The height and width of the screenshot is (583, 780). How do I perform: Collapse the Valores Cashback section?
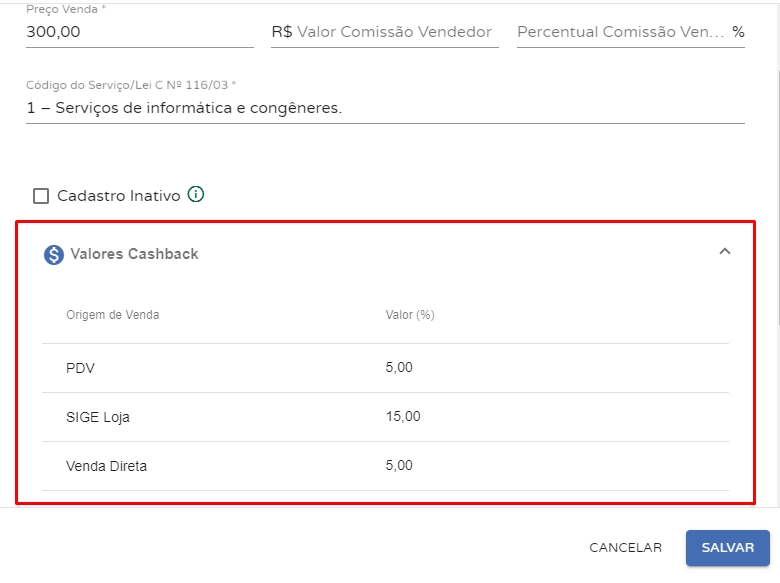tap(725, 252)
